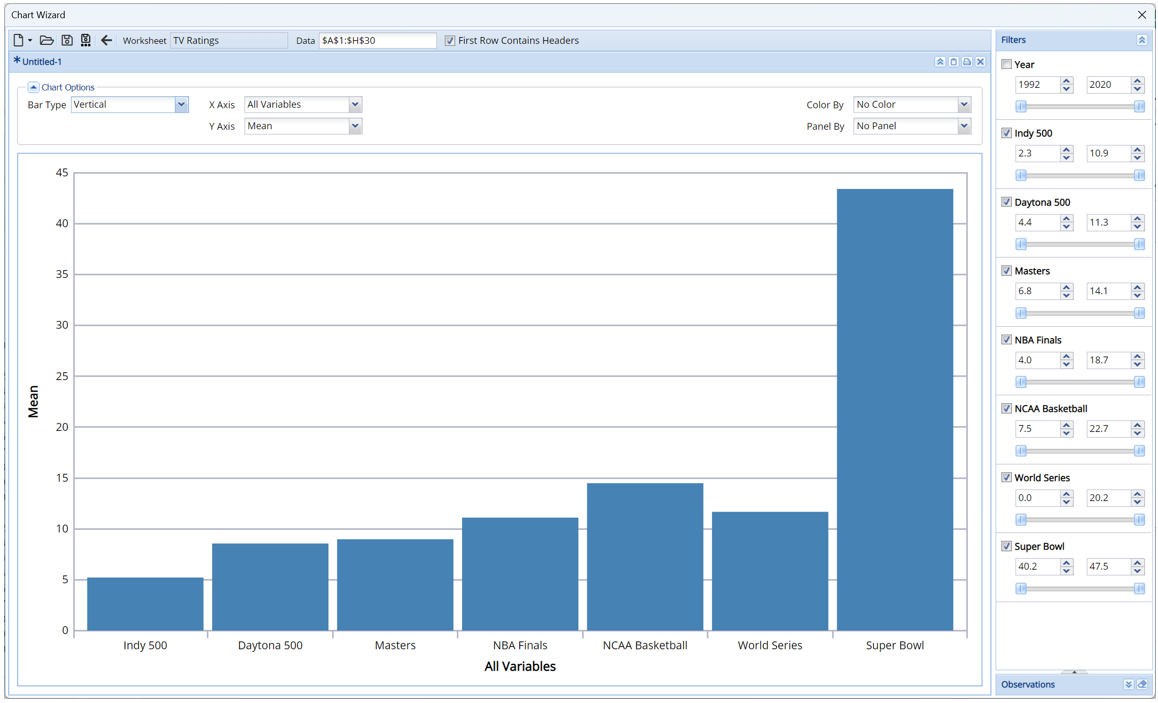Screen dimensions: 1158x703
Task: Click the New chart document icon
Action: click(19, 41)
